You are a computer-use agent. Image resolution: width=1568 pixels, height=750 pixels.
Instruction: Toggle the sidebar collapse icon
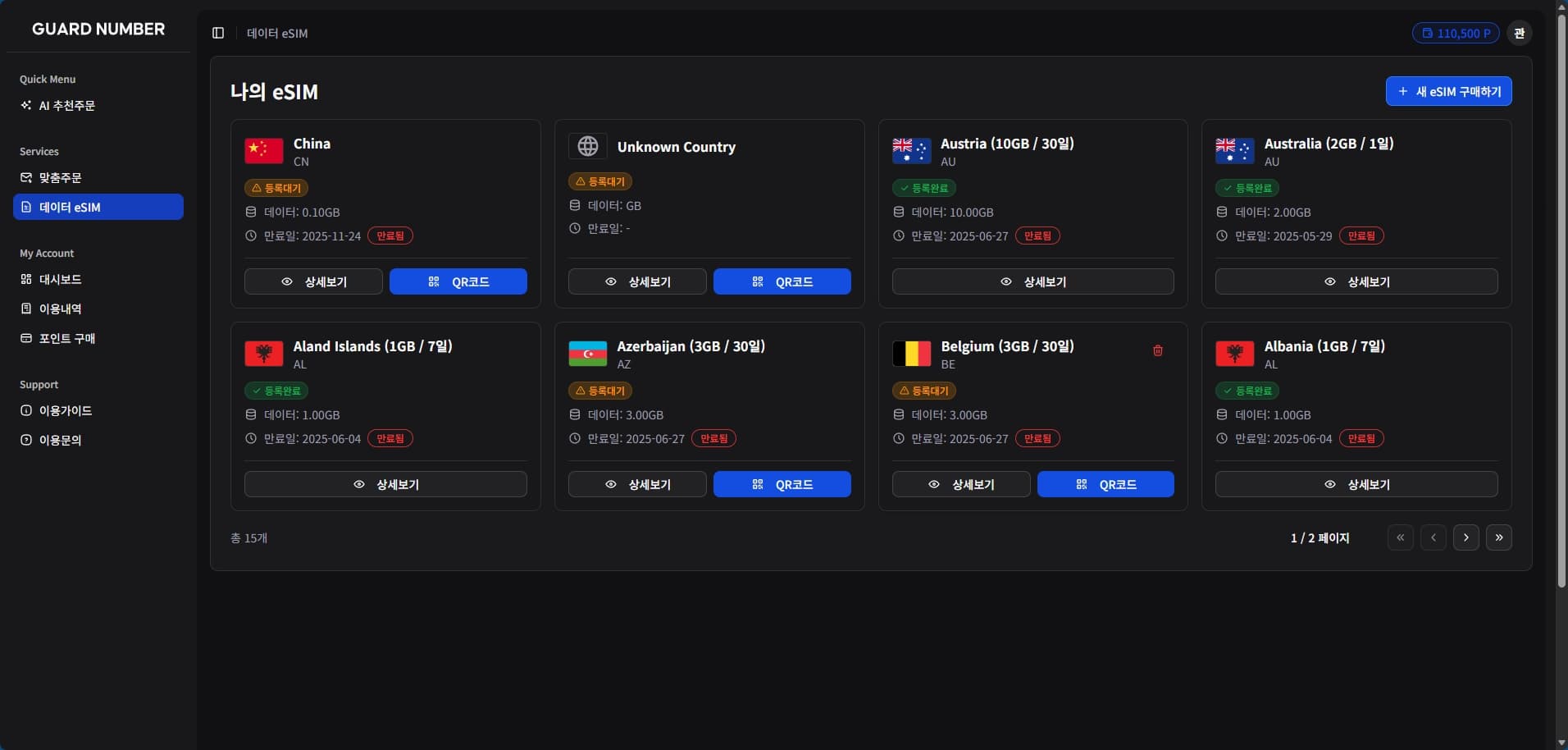pyautogui.click(x=218, y=33)
